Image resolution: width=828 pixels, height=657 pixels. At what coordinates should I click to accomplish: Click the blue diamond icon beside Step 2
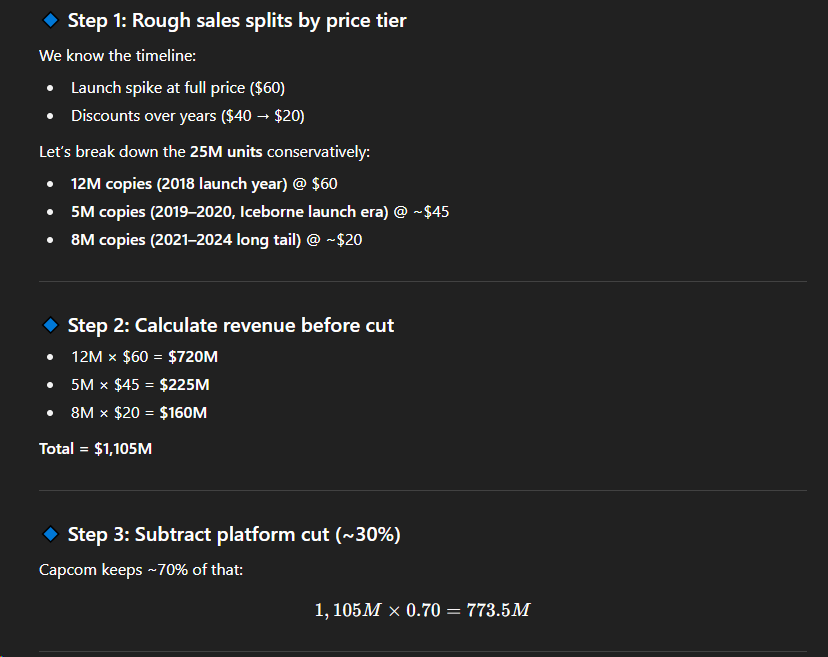(50, 325)
